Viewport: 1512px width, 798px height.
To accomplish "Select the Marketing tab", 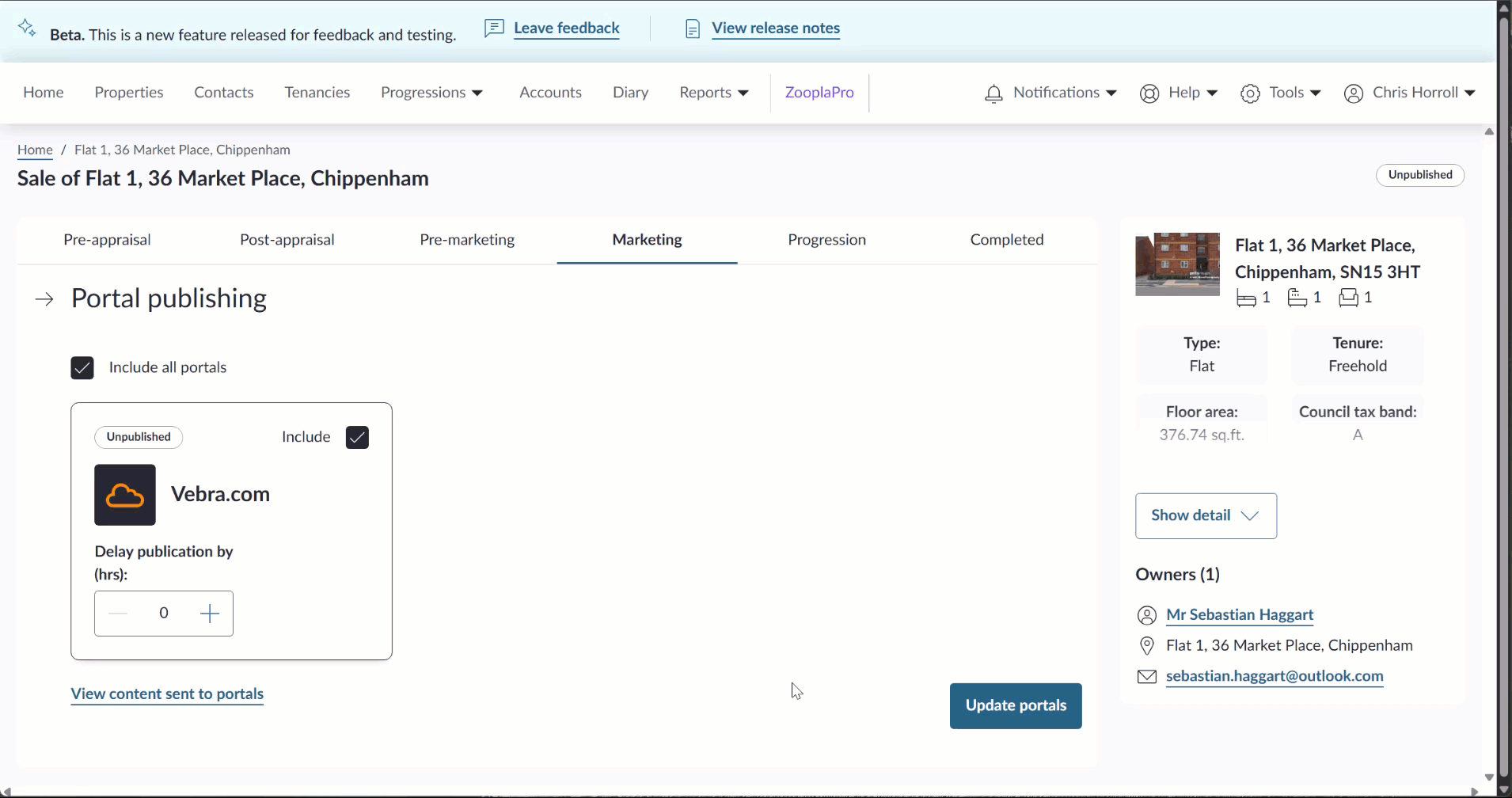I will coord(647,240).
